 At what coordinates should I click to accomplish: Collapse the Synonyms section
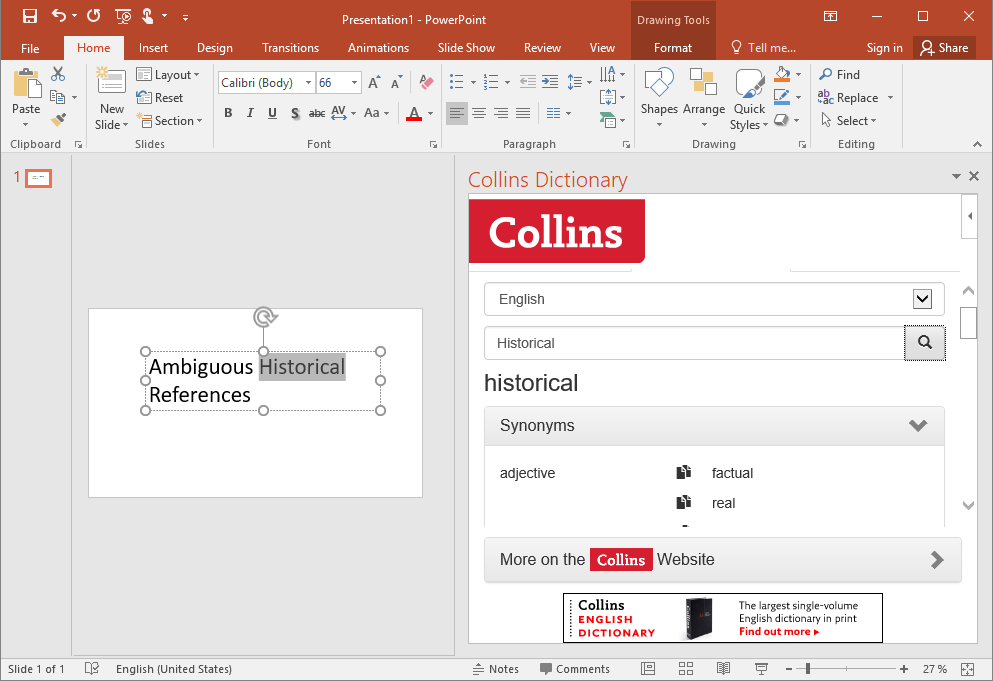point(918,425)
